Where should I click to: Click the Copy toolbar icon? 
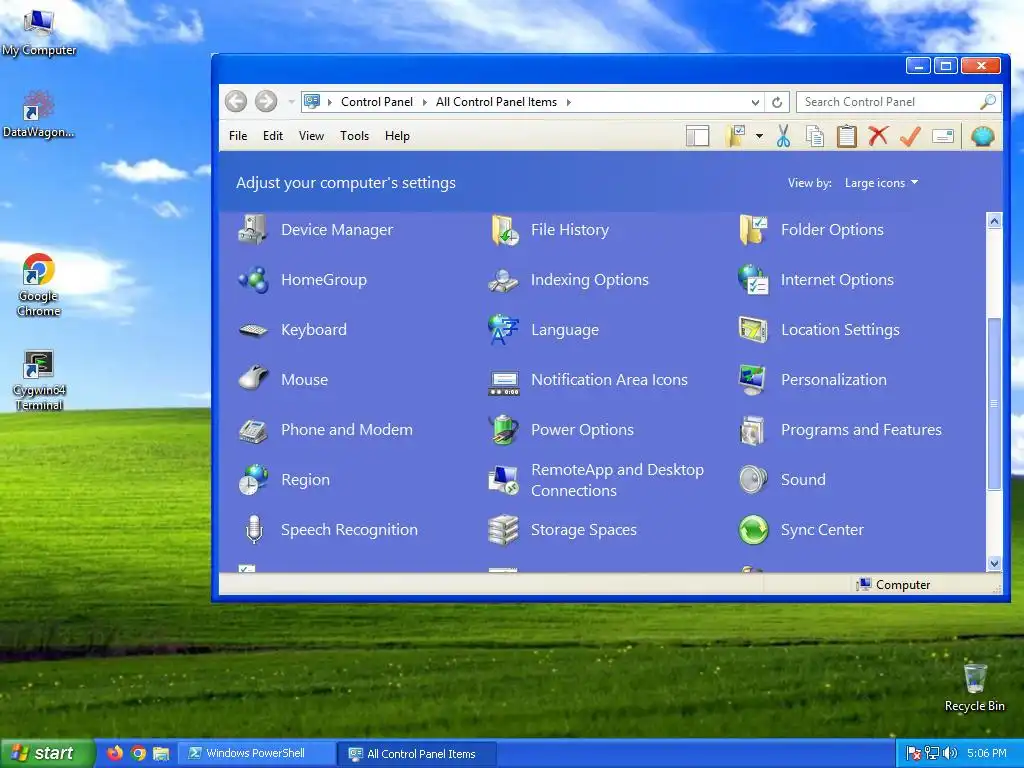[x=815, y=136]
